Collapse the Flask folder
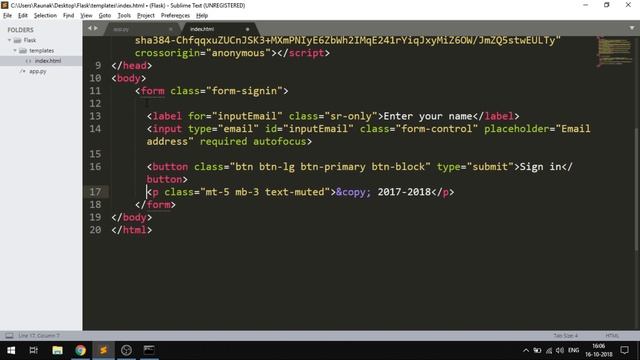This screenshot has height=360, width=640. click(9, 40)
